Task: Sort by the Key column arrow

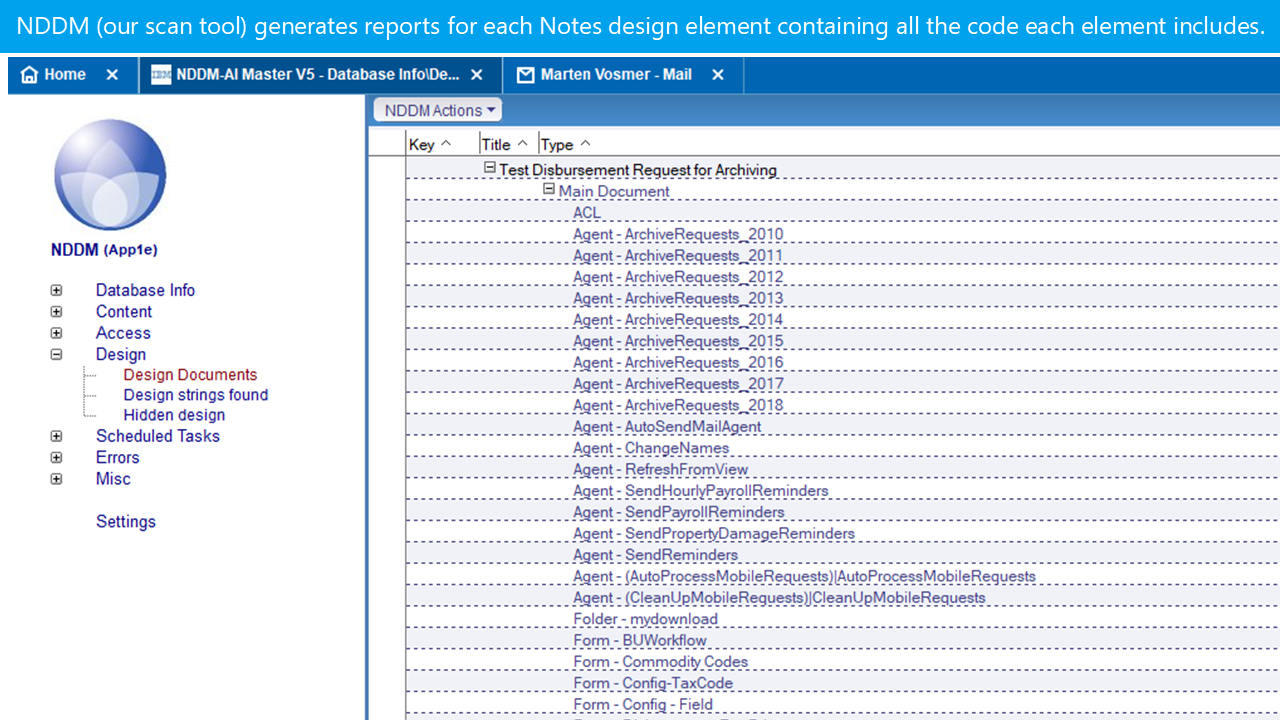Action: 446,144
